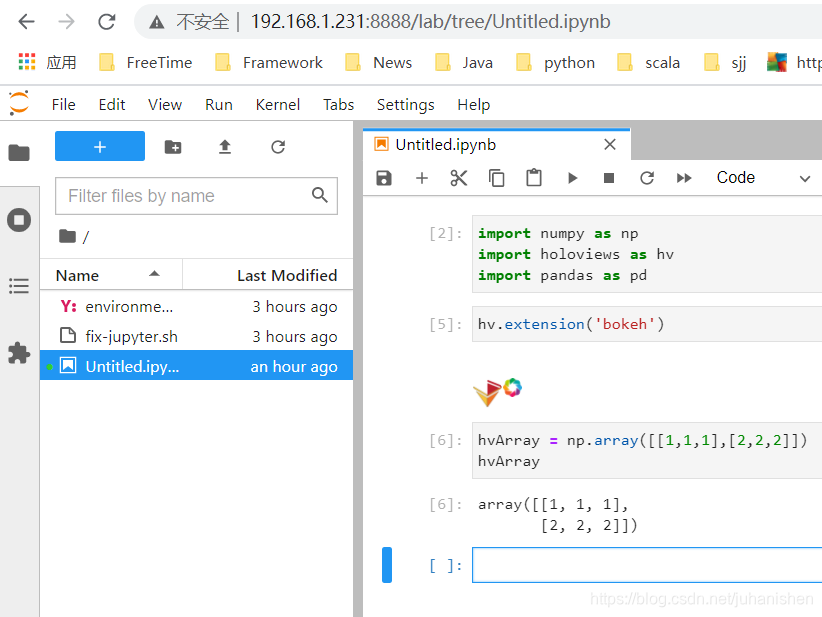Viewport: 822px width, 617px height.
Task: Reload the browser page
Action: point(107,21)
